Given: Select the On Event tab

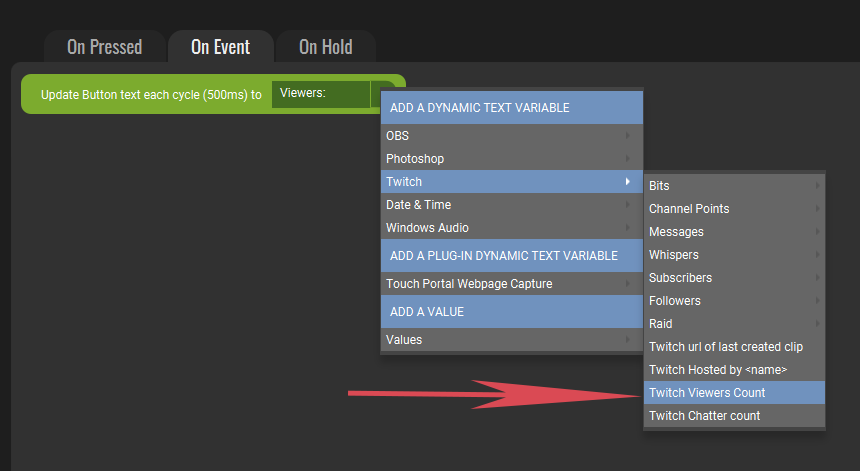Looking at the screenshot, I should click(220, 47).
